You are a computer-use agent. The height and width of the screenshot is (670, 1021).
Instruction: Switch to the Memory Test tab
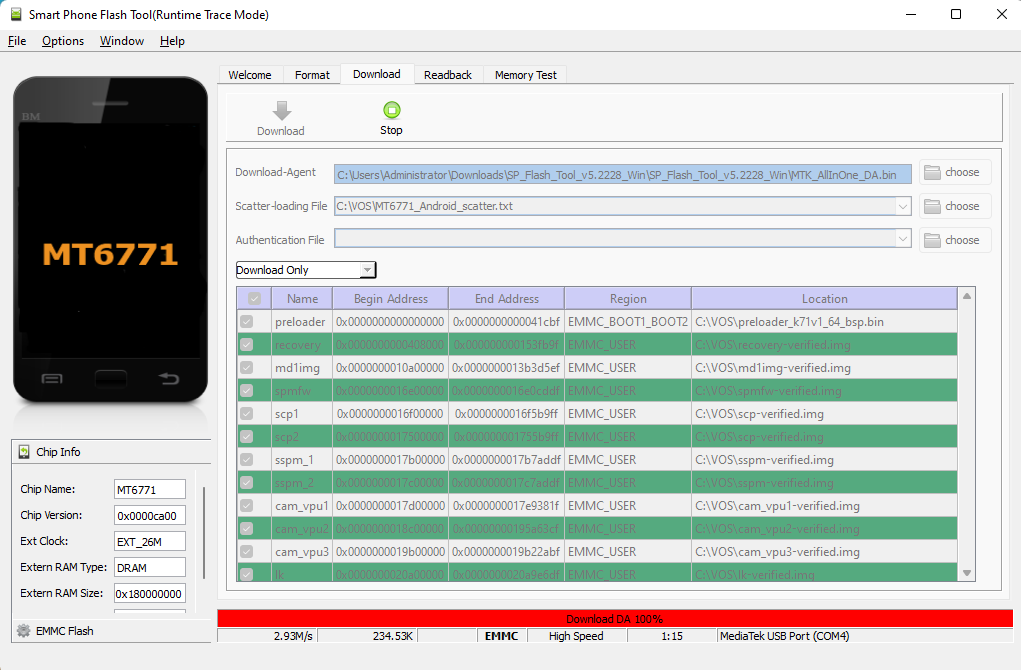[525, 75]
